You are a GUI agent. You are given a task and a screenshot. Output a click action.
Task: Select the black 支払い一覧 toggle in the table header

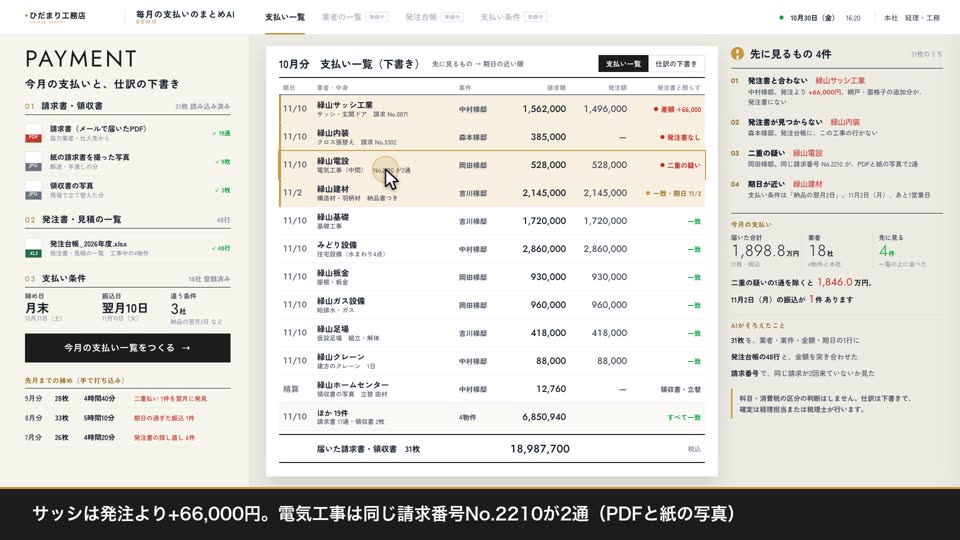(623, 64)
